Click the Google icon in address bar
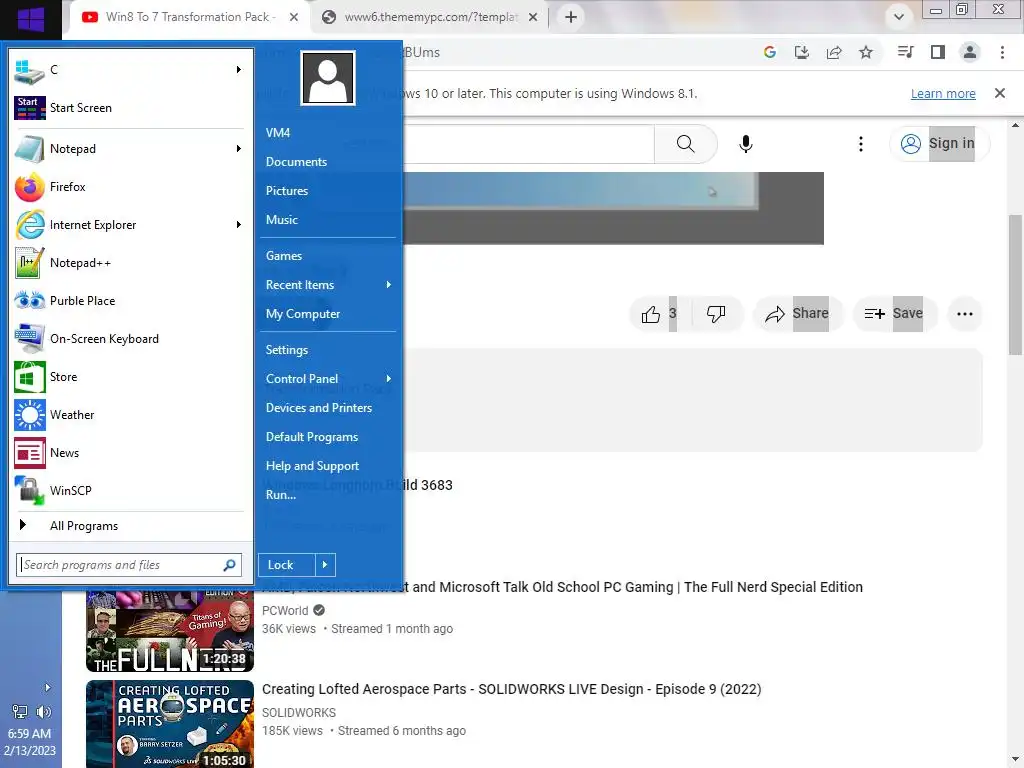This screenshot has height=768, width=1024. pos(769,52)
